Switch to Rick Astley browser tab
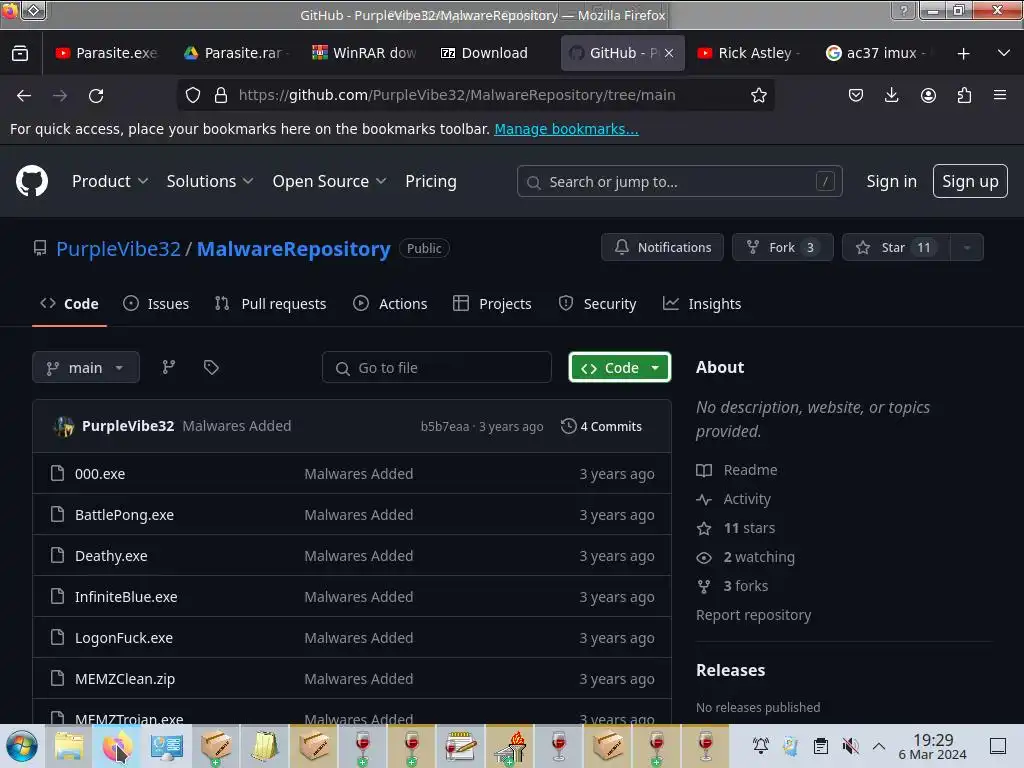1024x768 pixels. (748, 54)
